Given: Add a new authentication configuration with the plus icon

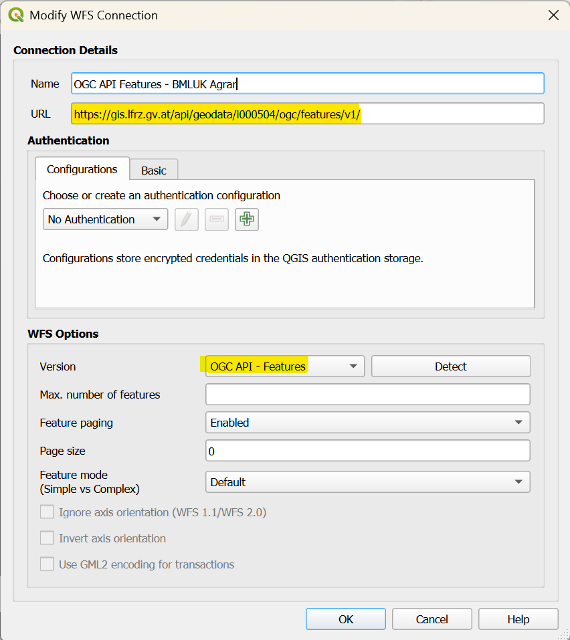Looking at the screenshot, I should tap(247, 220).
